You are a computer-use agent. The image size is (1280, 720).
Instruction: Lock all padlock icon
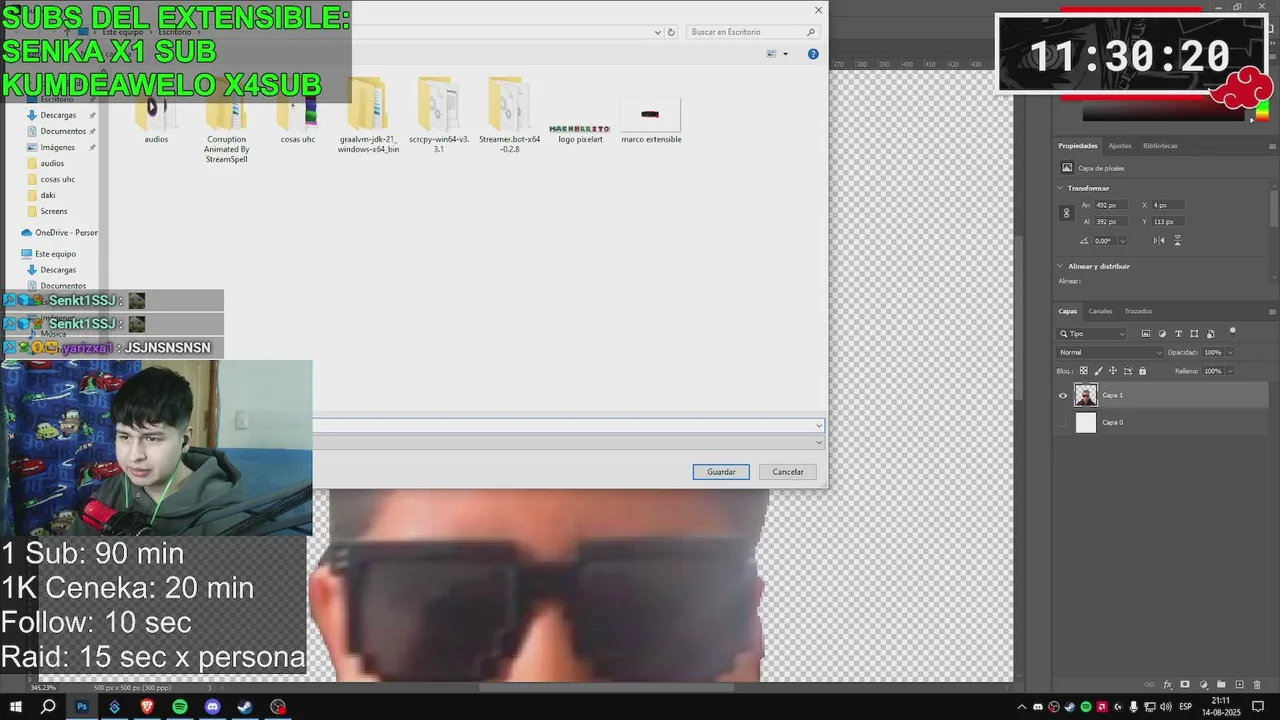point(1143,371)
